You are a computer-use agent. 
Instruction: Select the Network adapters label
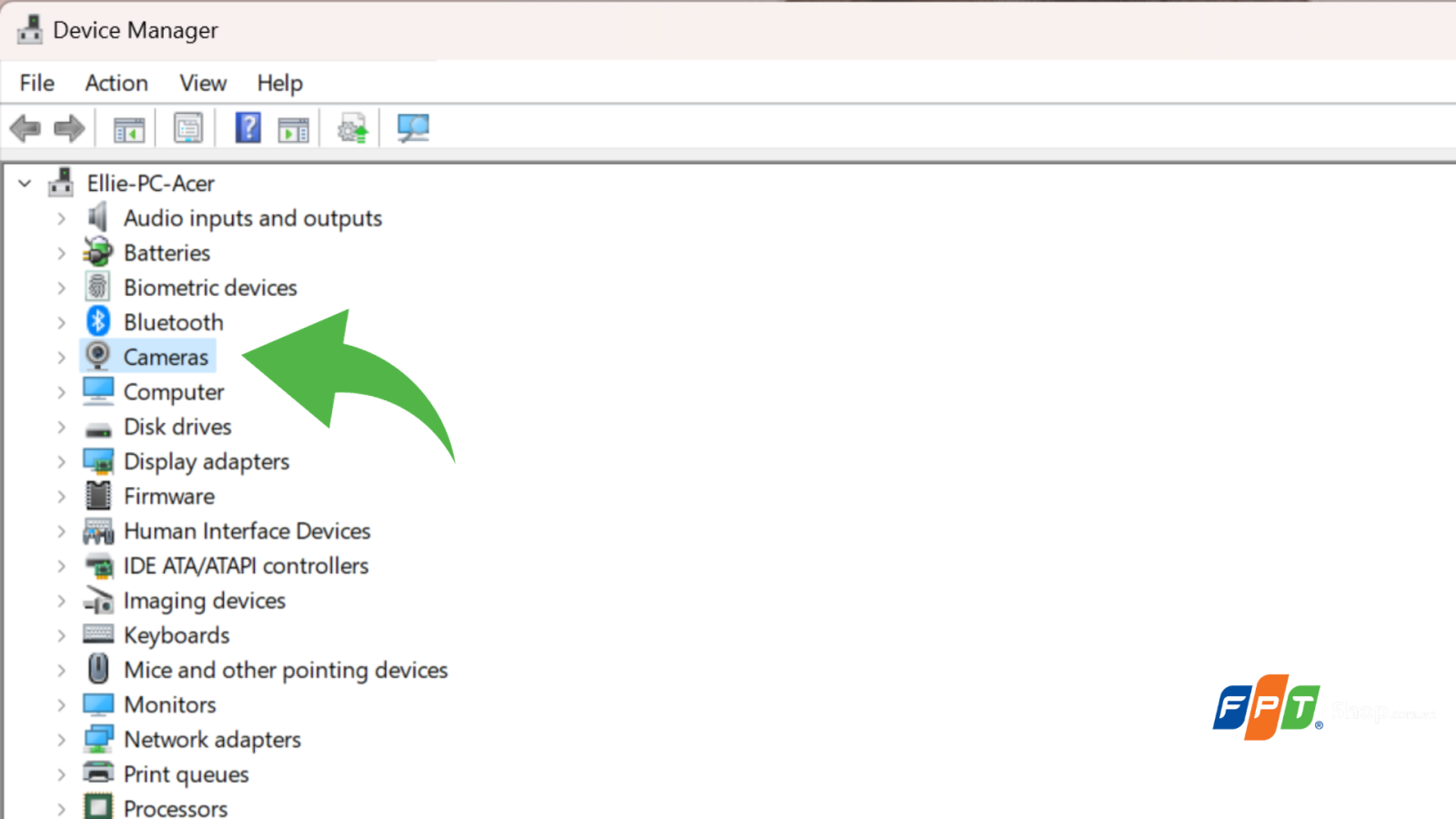coord(213,740)
